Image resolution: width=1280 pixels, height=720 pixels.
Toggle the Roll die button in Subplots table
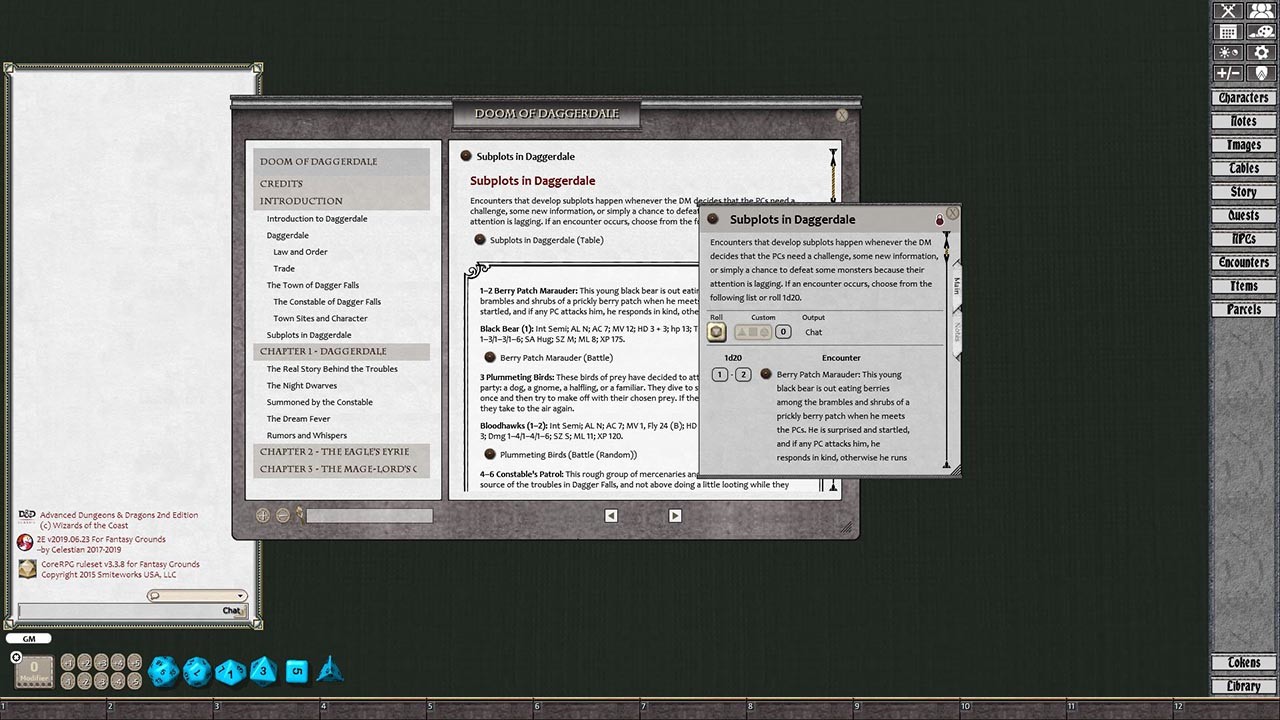716,331
